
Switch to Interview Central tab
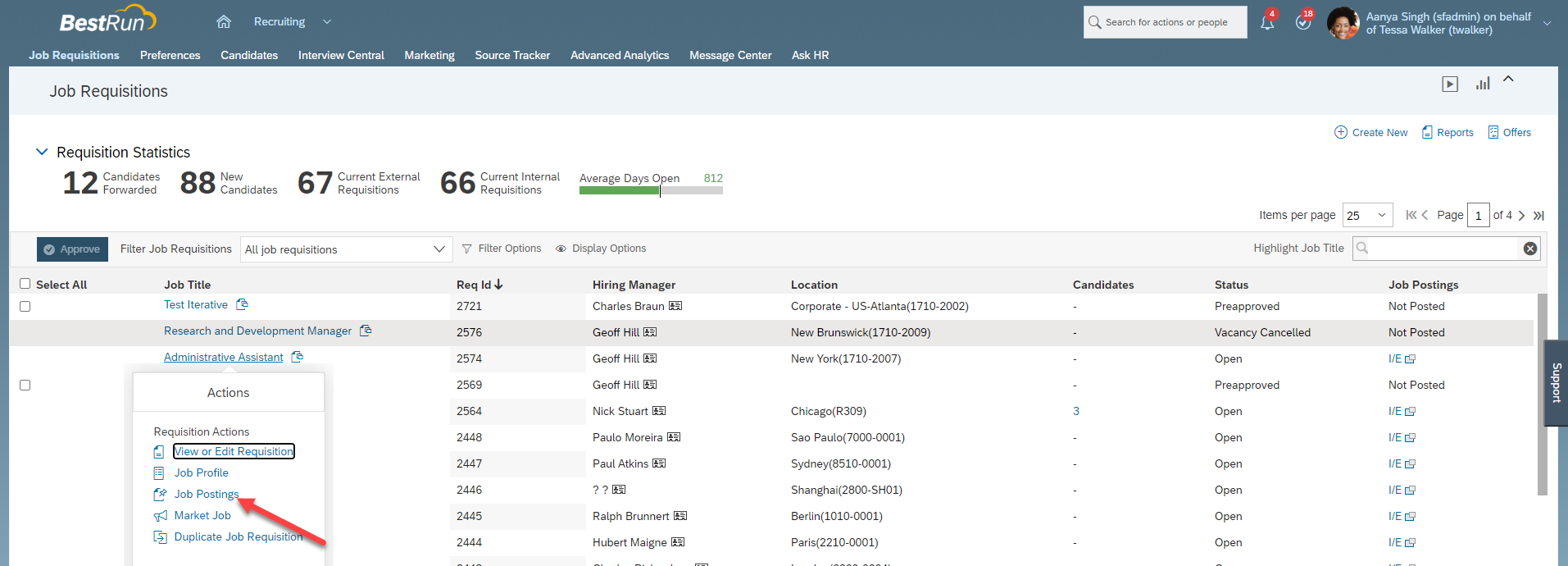click(x=341, y=55)
